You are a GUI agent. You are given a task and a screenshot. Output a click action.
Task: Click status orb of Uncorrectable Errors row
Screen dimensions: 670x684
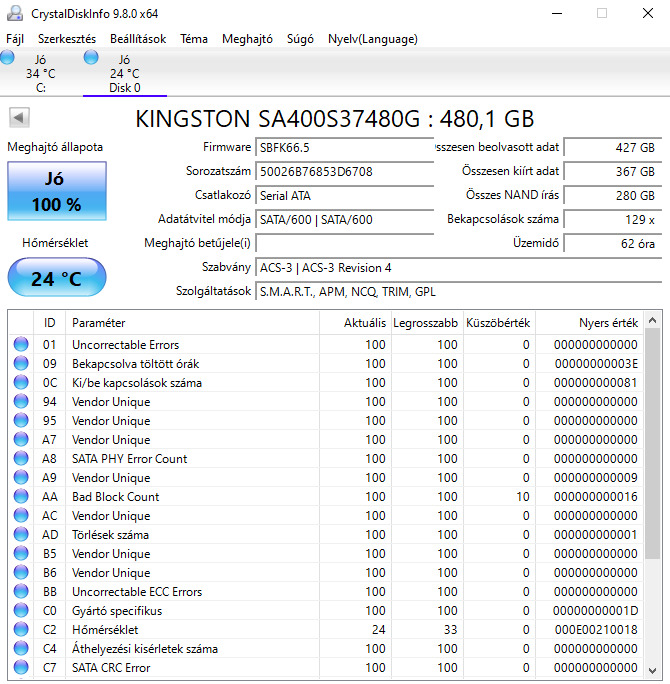click(21, 344)
